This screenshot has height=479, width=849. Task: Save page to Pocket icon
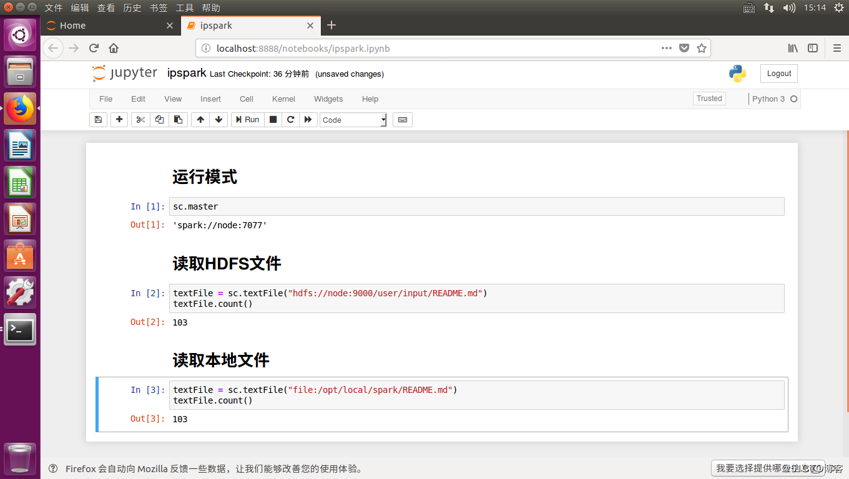pyautogui.click(x=684, y=48)
